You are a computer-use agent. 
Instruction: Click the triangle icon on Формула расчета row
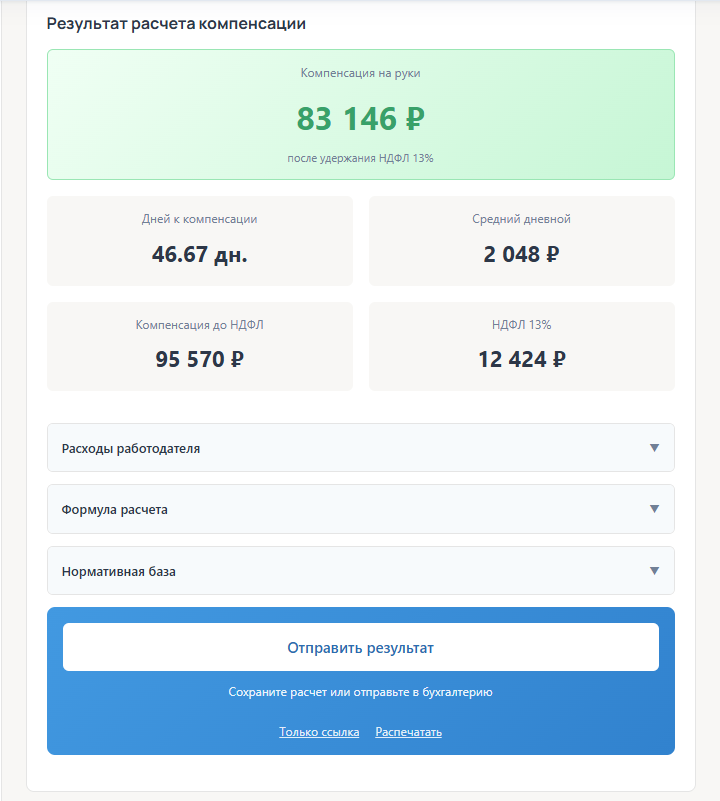(x=654, y=509)
